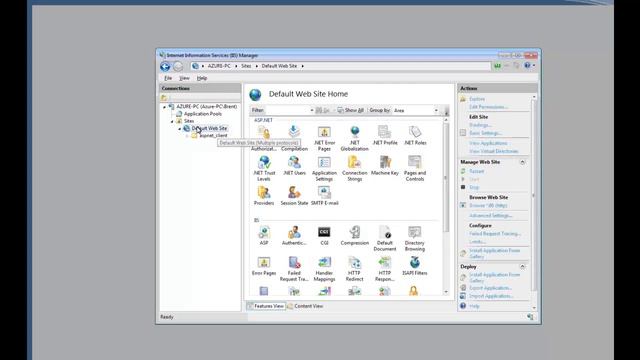Open the Basic Settings... link
This screenshot has width=640, height=360.
pyautogui.click(x=485, y=133)
